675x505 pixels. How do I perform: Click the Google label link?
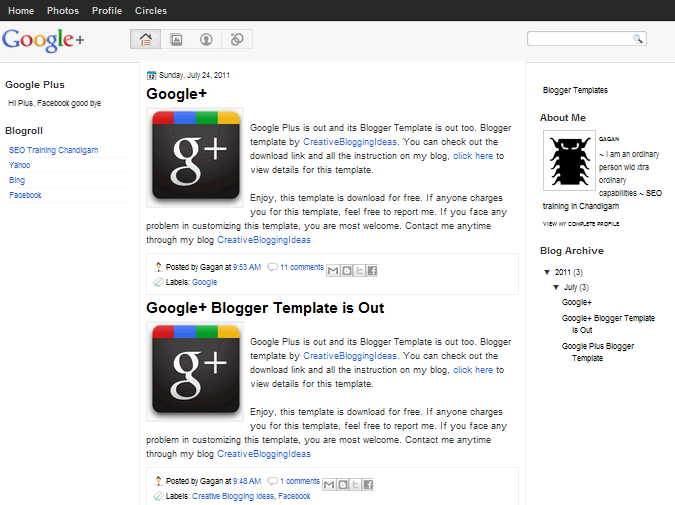click(x=204, y=282)
